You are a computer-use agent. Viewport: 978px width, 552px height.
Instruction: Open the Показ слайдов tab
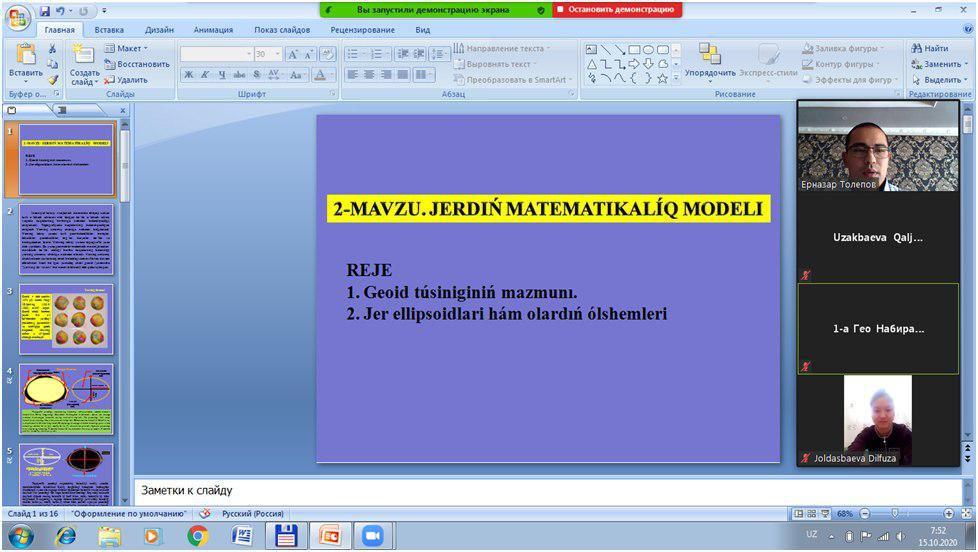[279, 30]
